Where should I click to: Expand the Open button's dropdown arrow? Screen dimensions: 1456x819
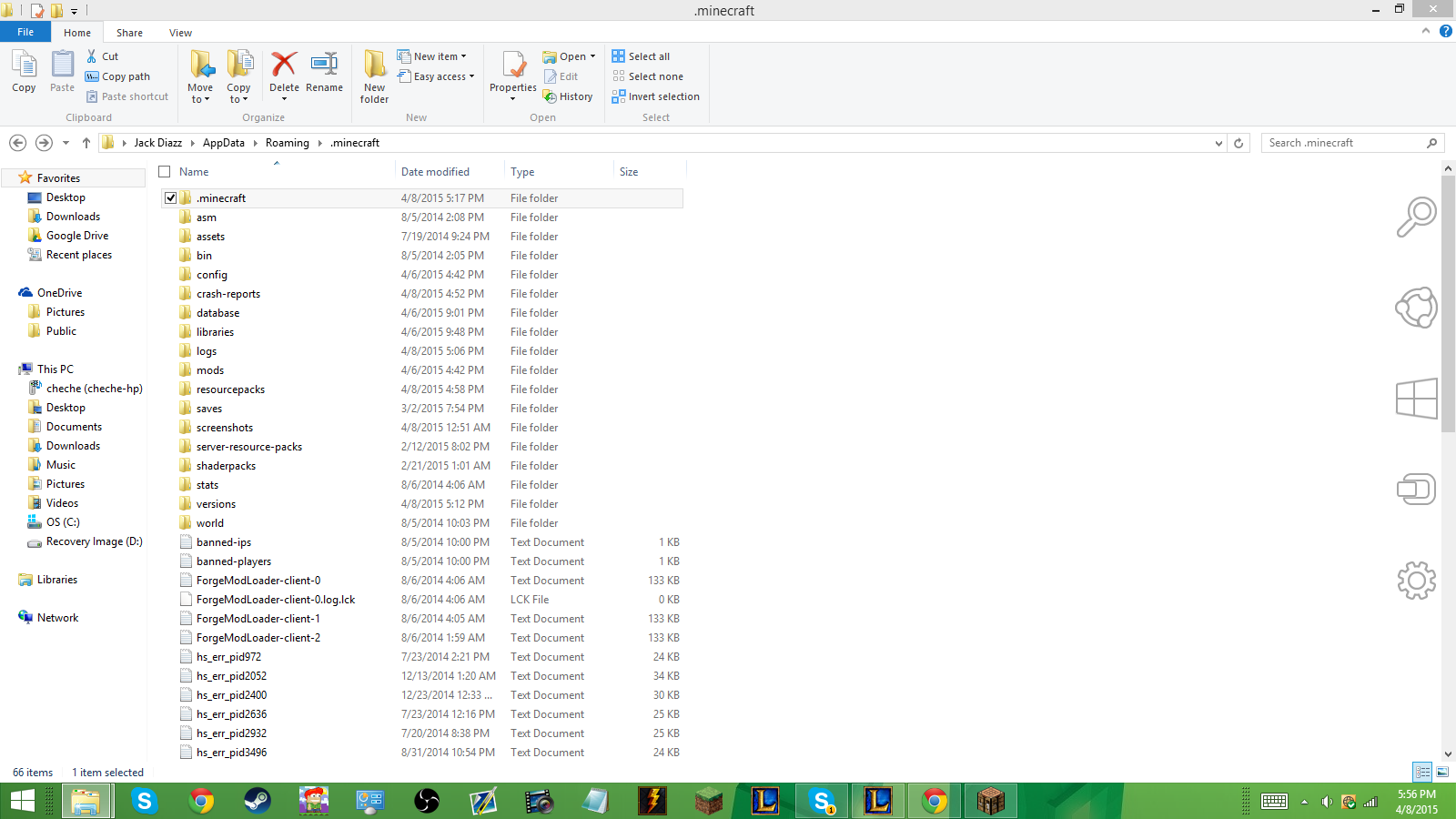point(592,56)
